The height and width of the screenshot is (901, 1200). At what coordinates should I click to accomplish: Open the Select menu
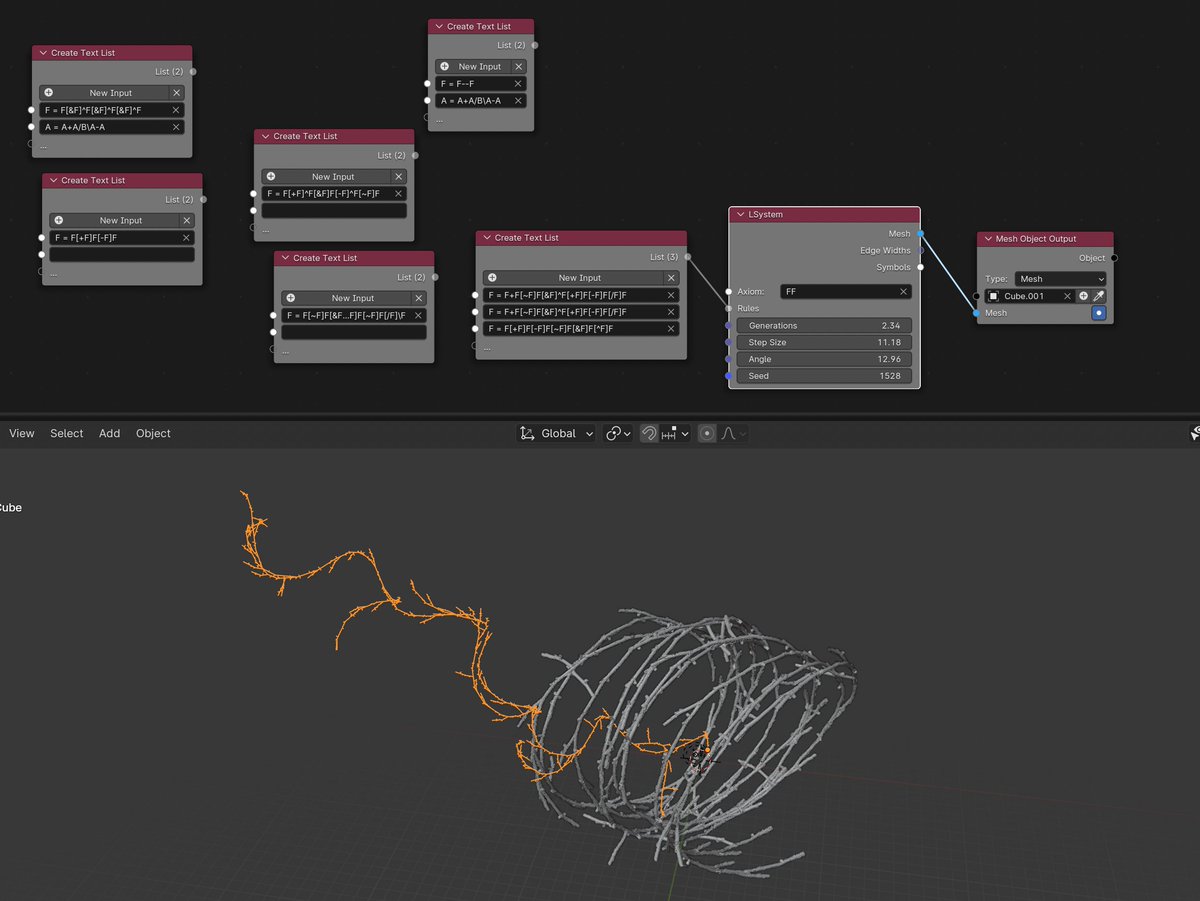(x=67, y=433)
